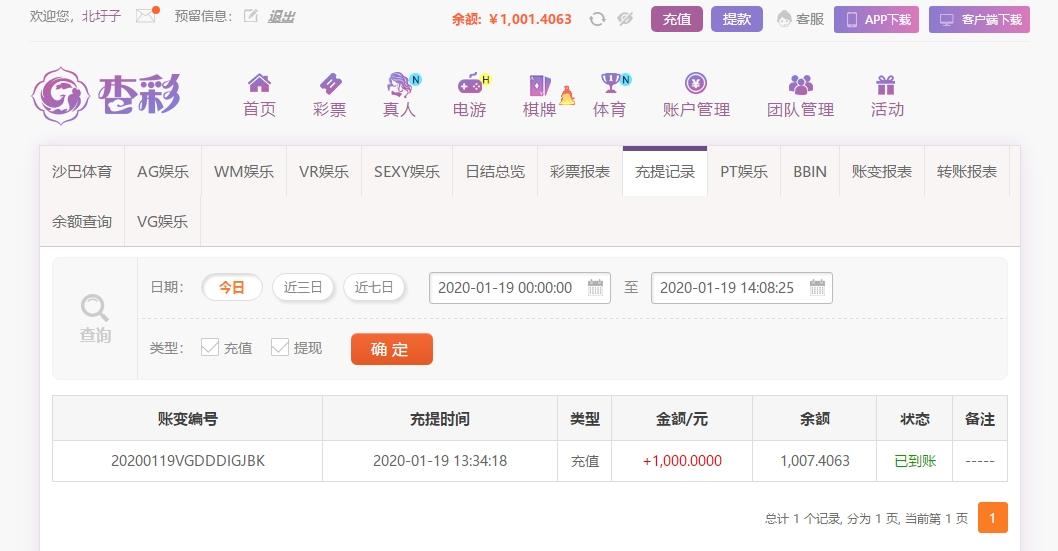Switch to 日结总览 tab
This screenshot has height=551, width=1058.
[x=495, y=172]
